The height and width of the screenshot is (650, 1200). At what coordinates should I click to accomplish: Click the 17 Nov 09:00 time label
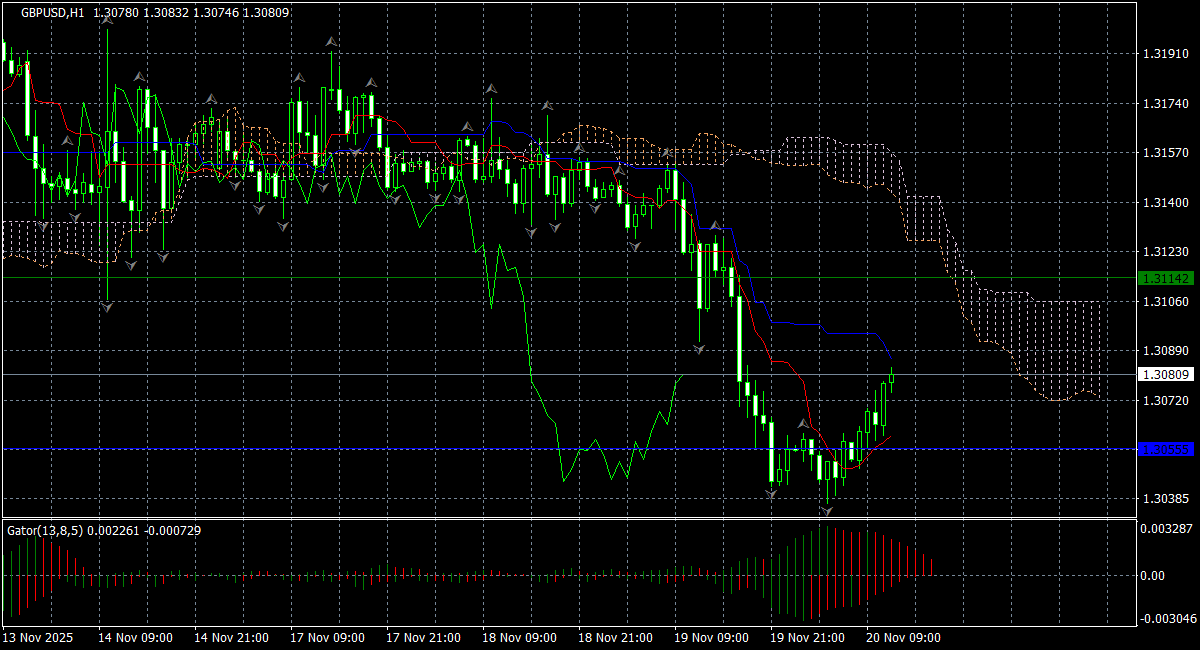(x=328, y=637)
